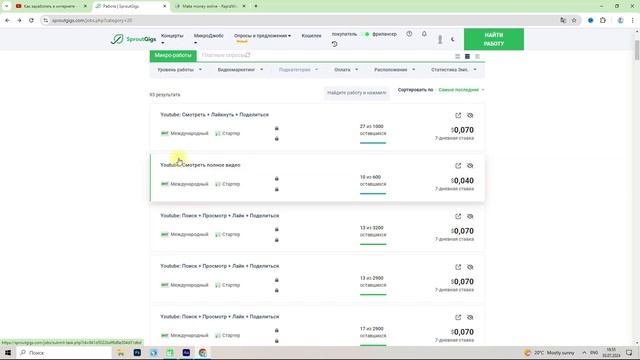Click progress bar of 13 из 3200 job
Screen dimensions: 640x360
point(373,244)
